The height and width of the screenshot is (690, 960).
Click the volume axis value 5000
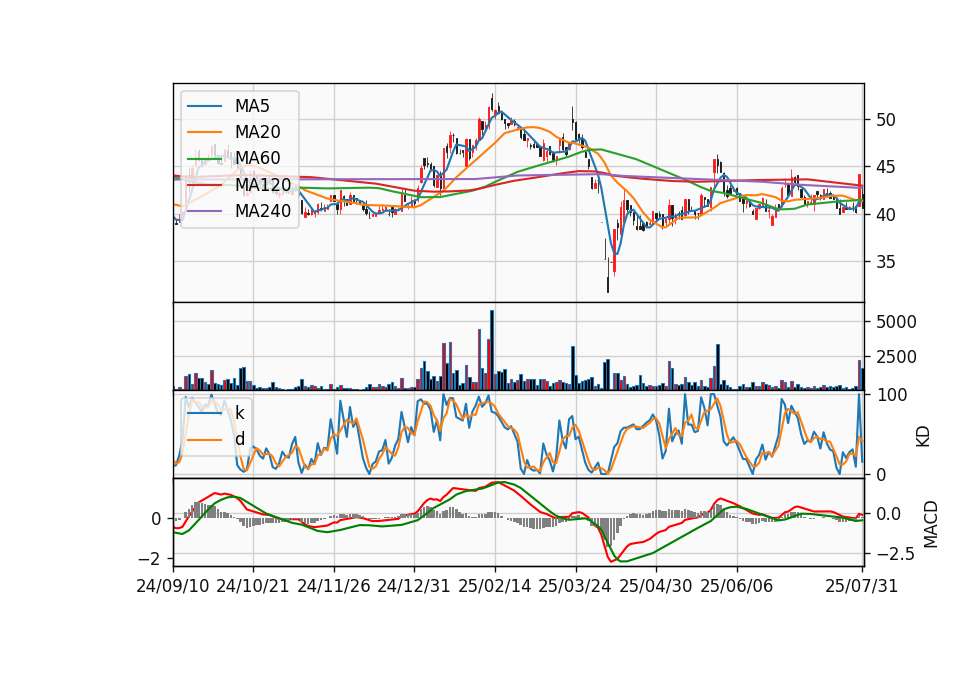click(x=896, y=322)
